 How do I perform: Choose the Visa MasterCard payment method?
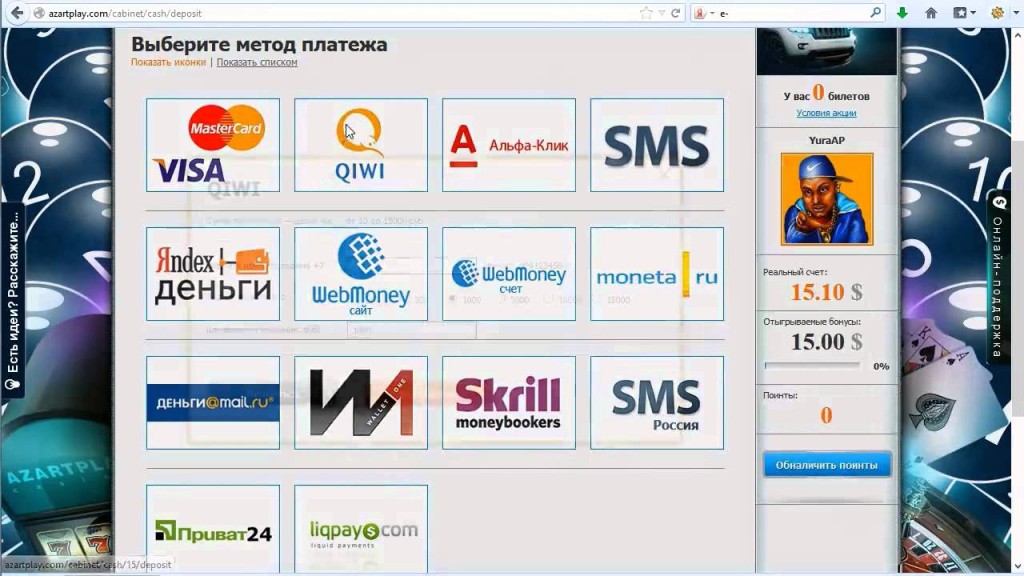click(x=212, y=145)
